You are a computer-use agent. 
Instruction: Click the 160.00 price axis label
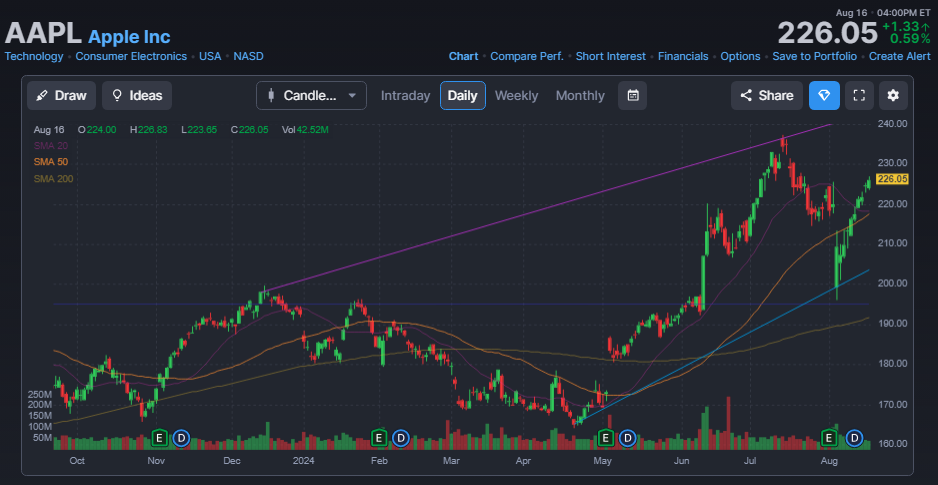click(893, 444)
